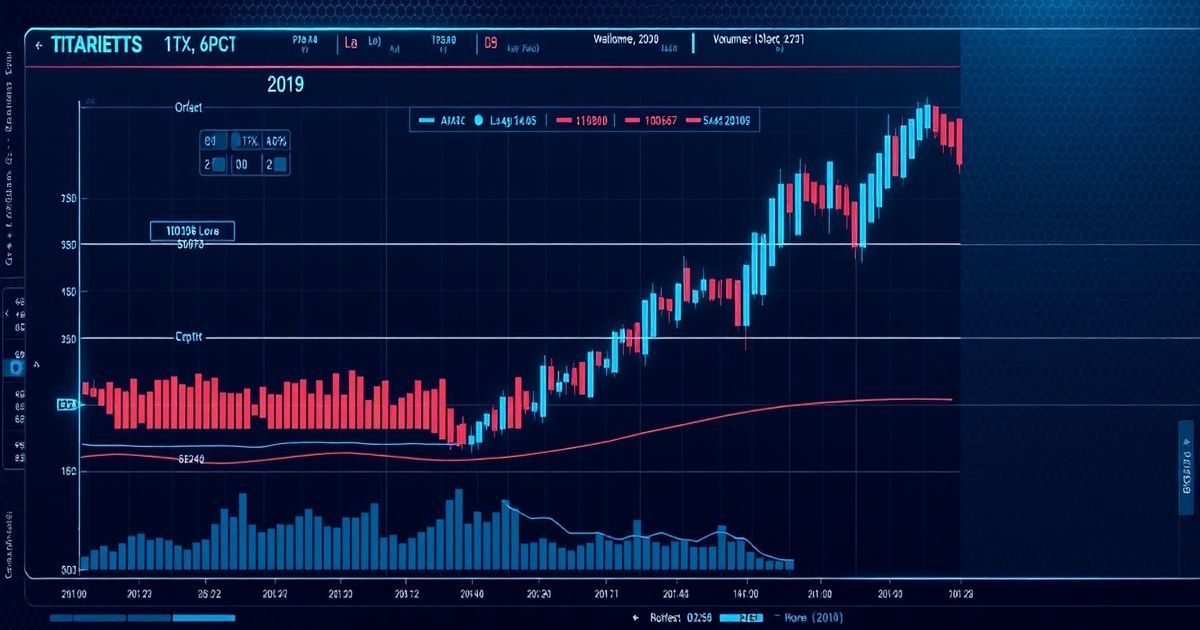Viewport: 1200px width, 630px height.
Task: Click the cursor arrow icon next to Rotfest
Action: [x=635, y=617]
